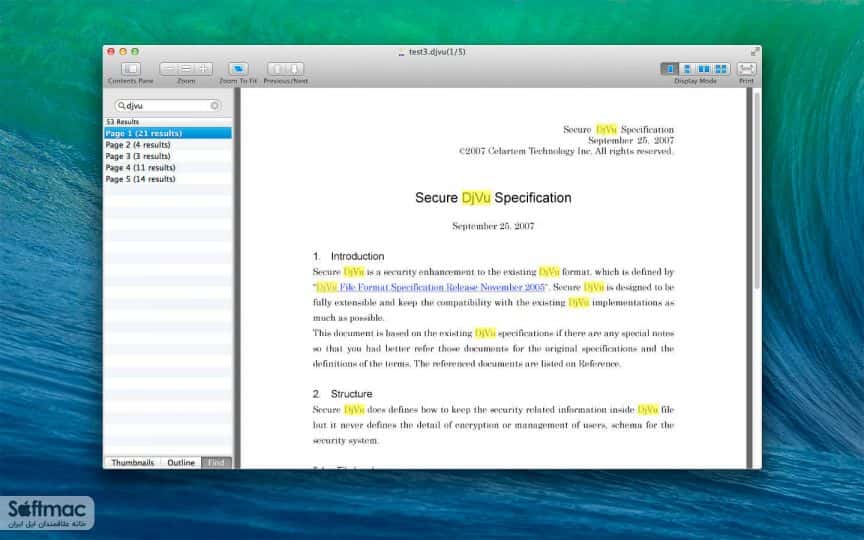Click the document vertical scrollbar

757,190
